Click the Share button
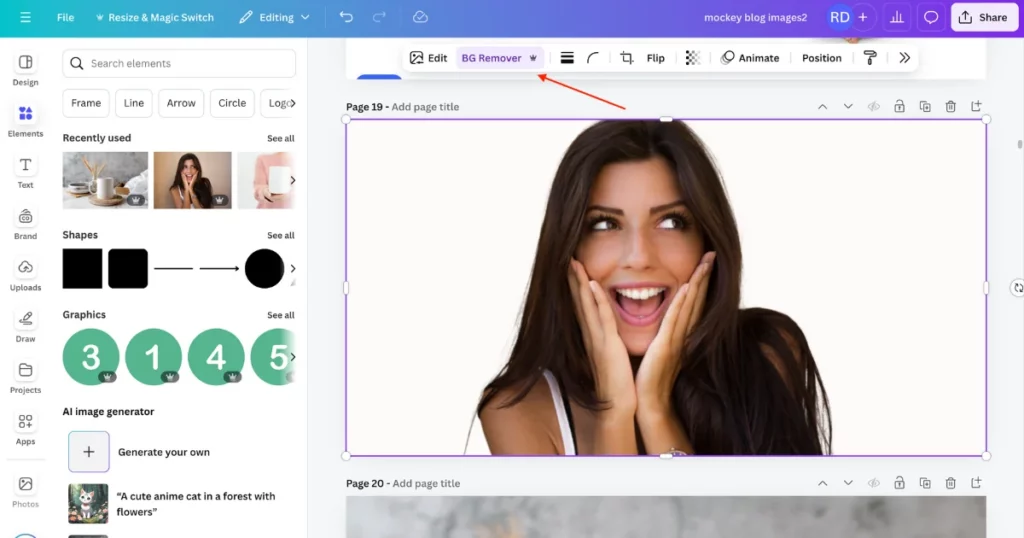This screenshot has height=538, width=1024. tap(983, 18)
